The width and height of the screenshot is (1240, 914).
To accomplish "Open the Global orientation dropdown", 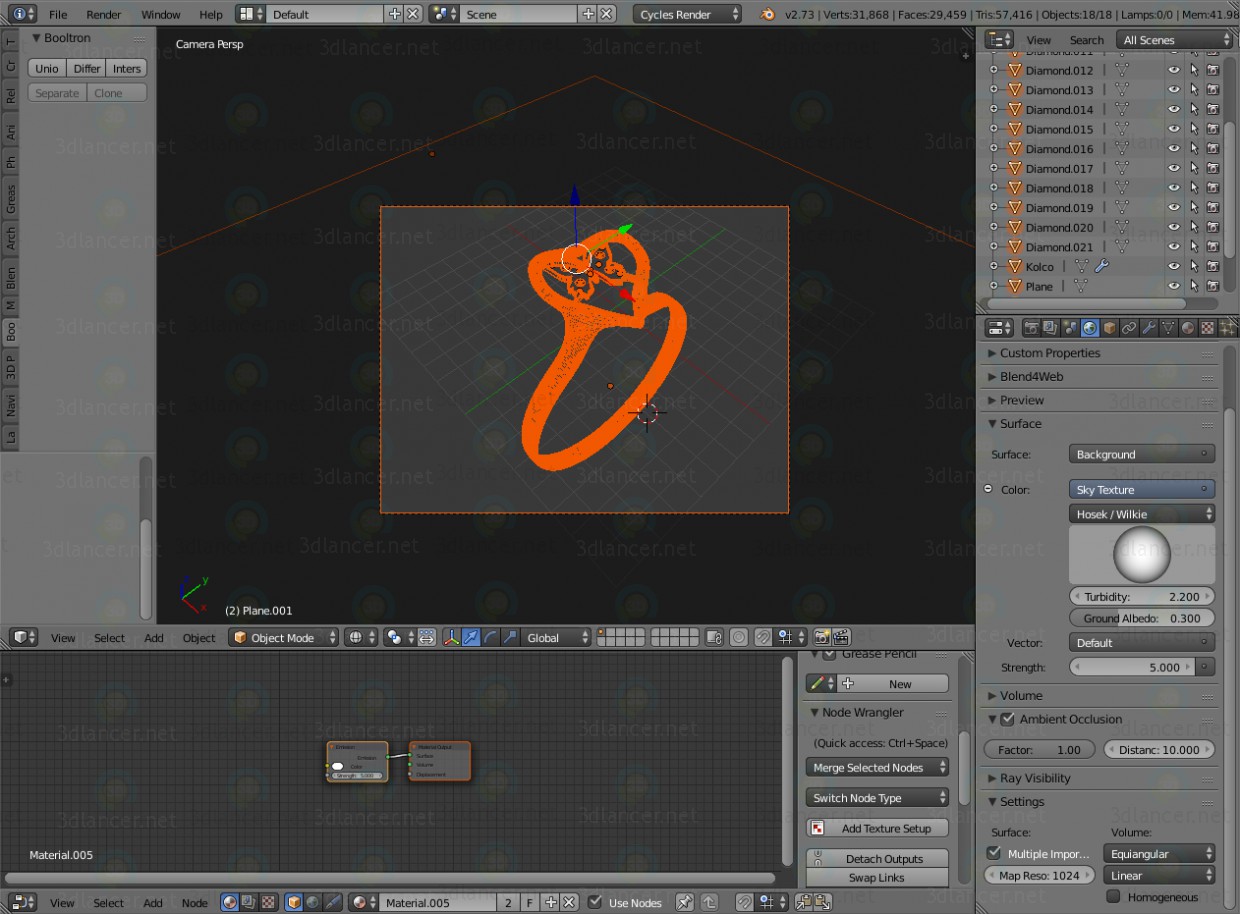I will click(556, 638).
